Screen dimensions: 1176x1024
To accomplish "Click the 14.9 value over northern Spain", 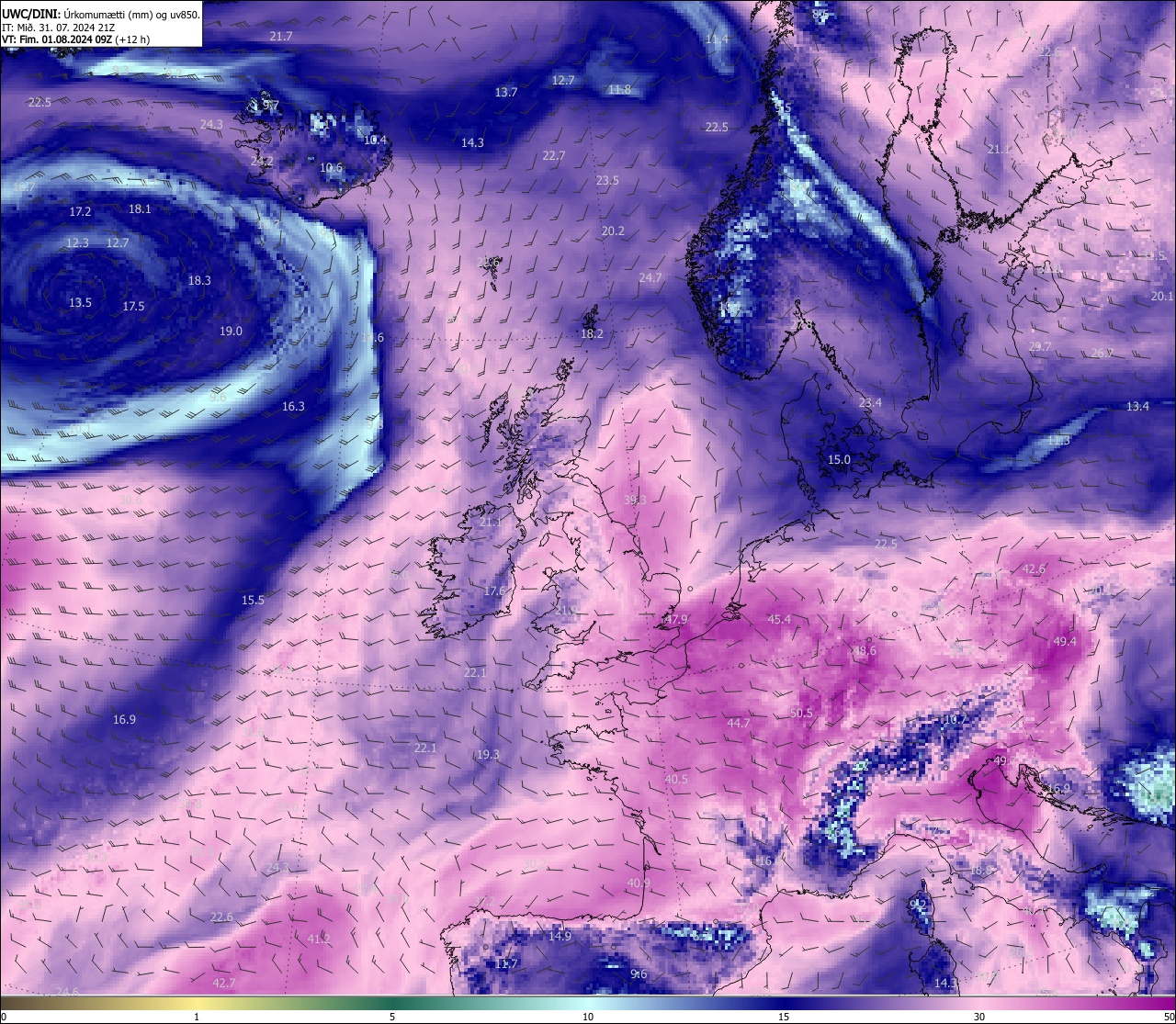I will tap(560, 936).
